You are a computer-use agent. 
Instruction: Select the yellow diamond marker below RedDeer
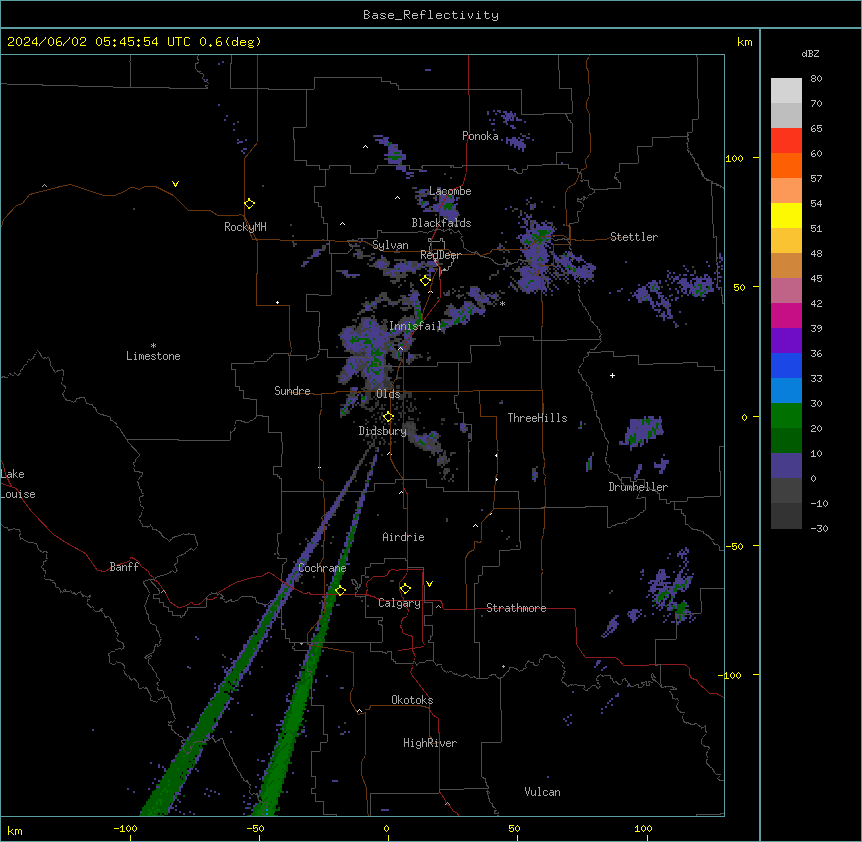click(x=426, y=281)
